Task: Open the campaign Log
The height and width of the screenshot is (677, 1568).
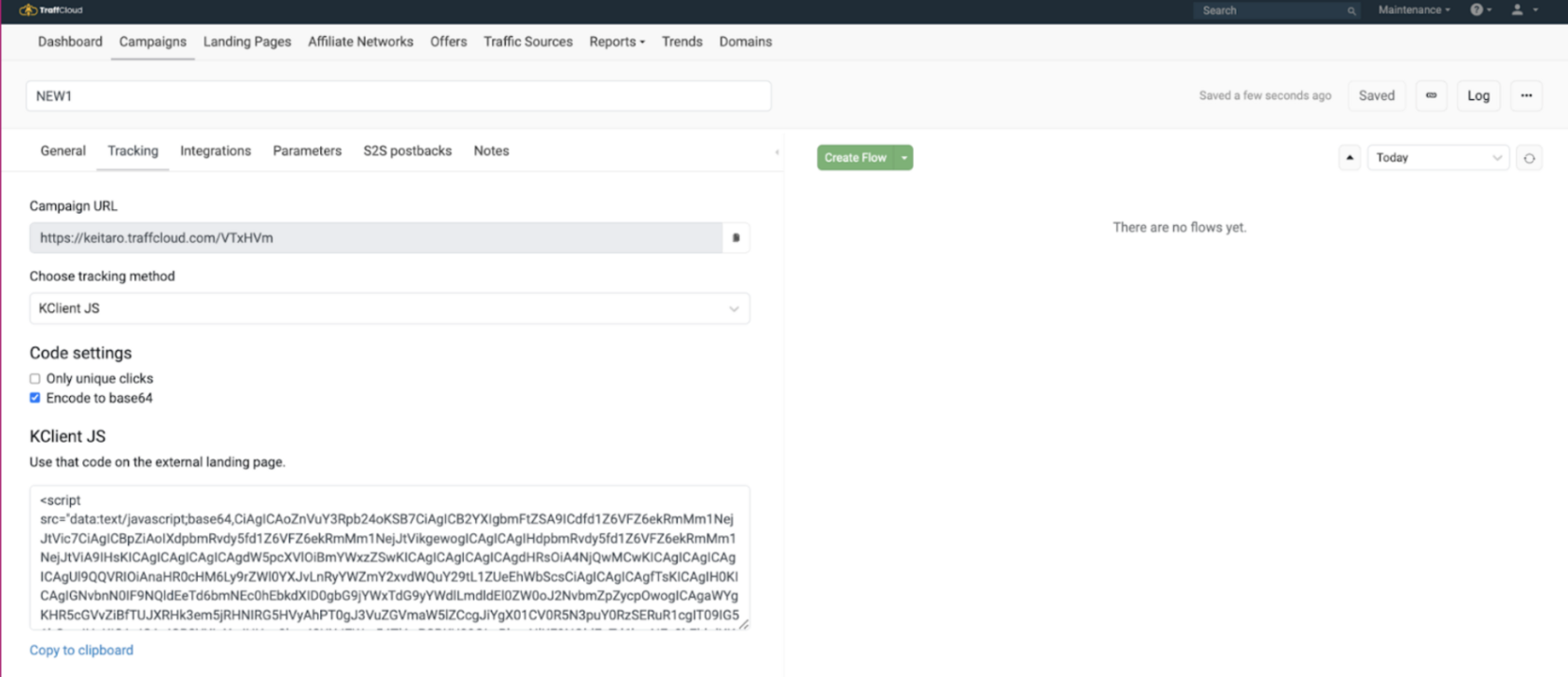Action: (x=1478, y=95)
